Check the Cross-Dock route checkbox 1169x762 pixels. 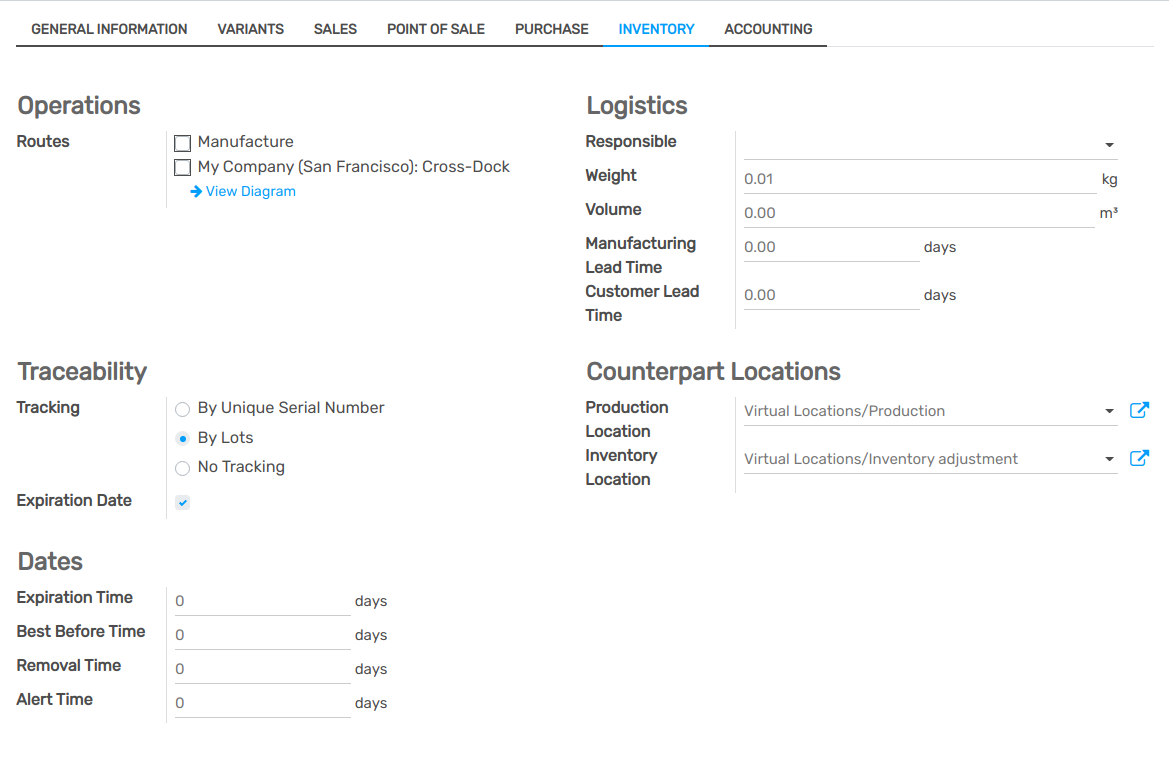click(x=182, y=168)
